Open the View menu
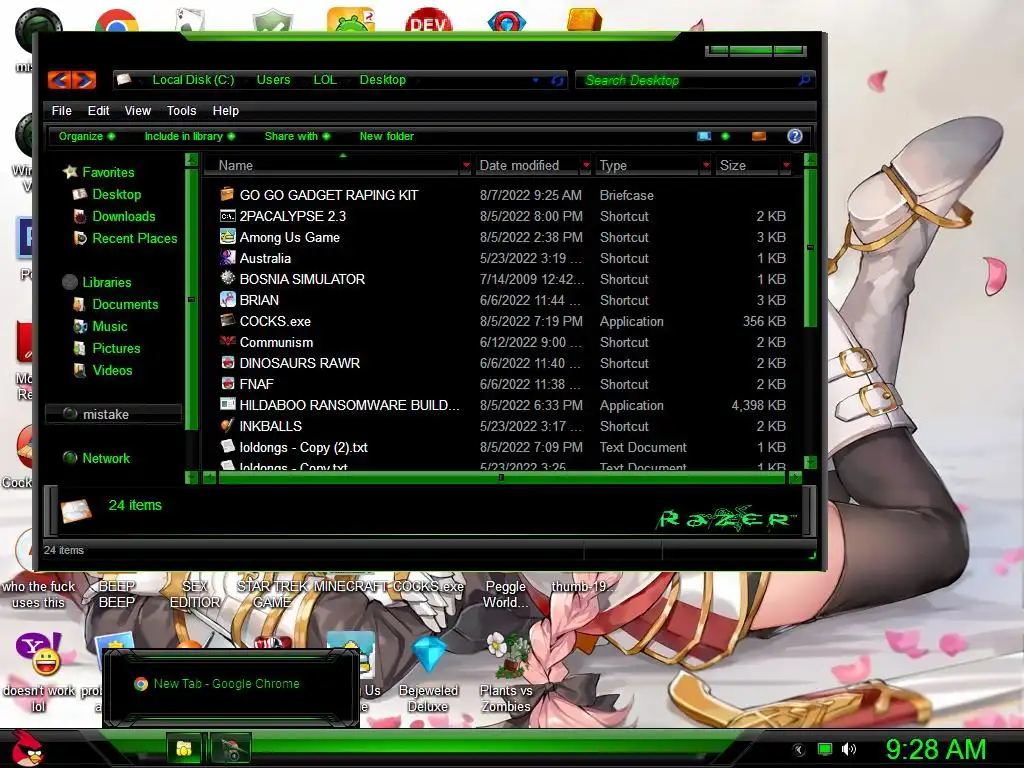This screenshot has width=1024, height=768. pyautogui.click(x=138, y=110)
